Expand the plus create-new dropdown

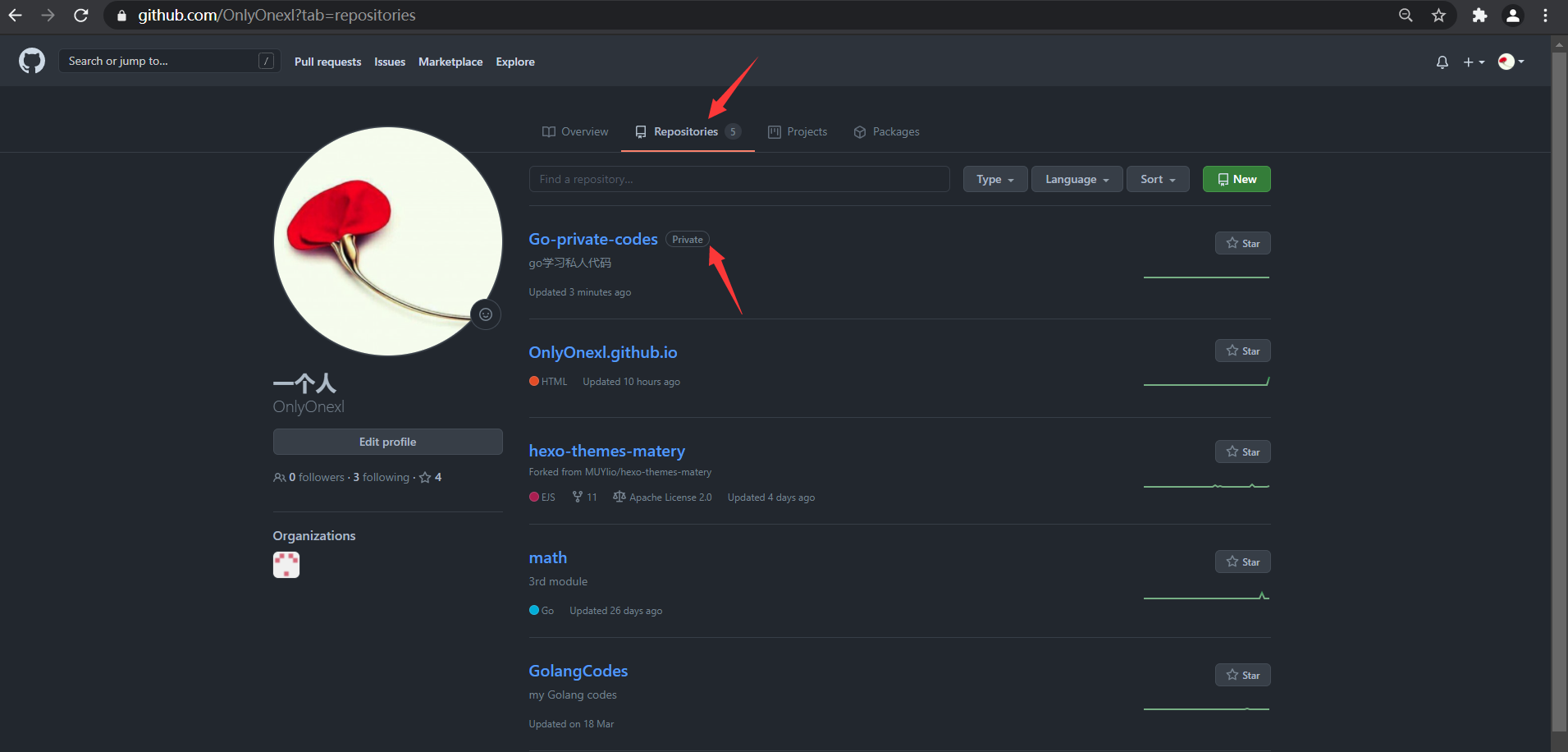[1474, 62]
